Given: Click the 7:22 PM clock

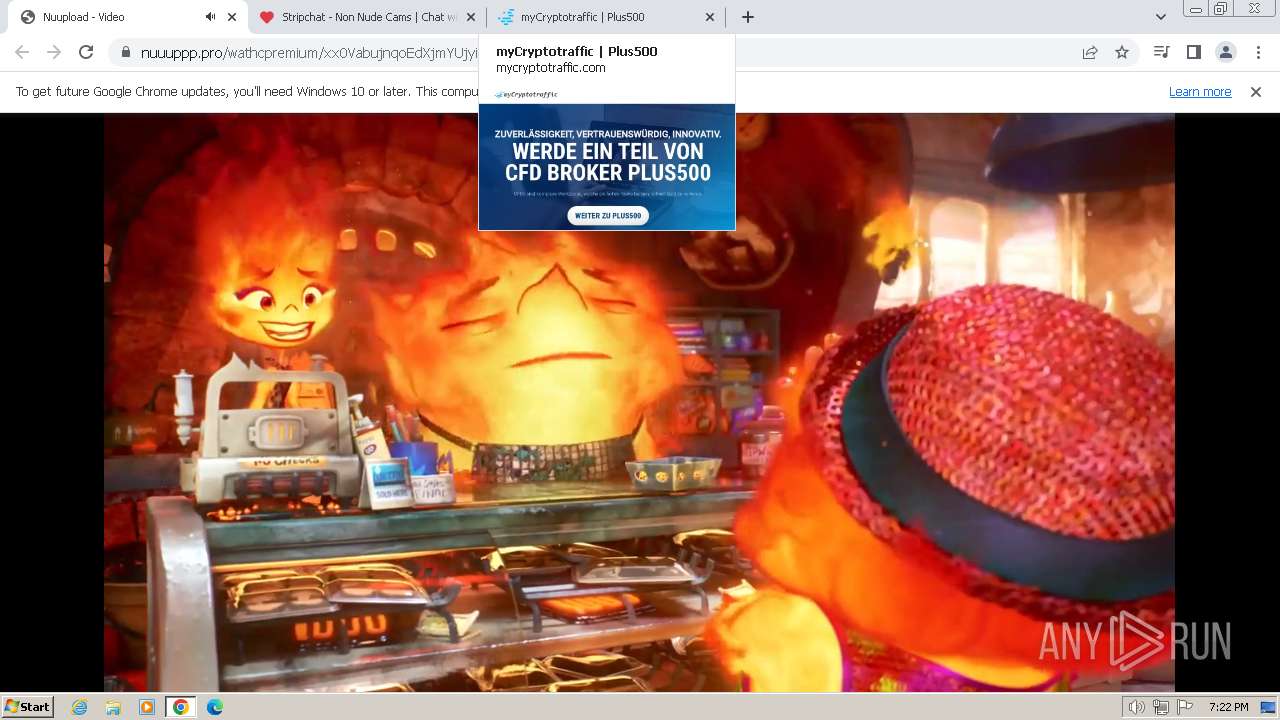Looking at the screenshot, I should pyautogui.click(x=1228, y=707).
